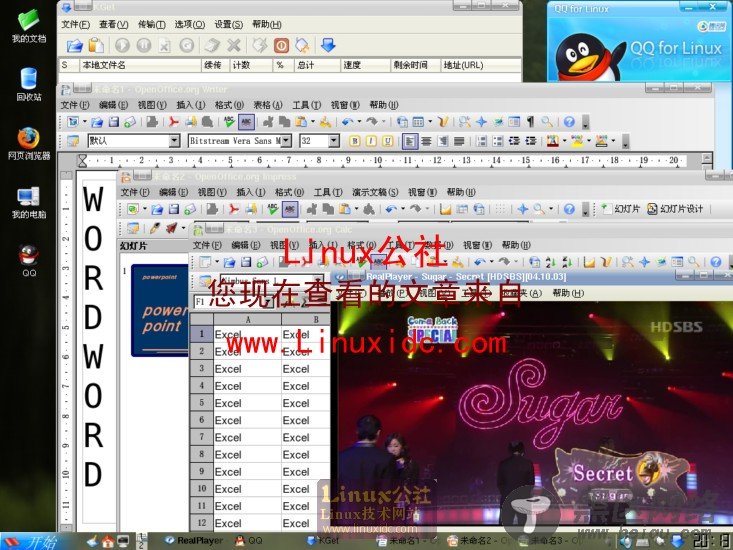Select the powerpoint slide thumbnail in Impress
Image resolution: width=733 pixels, height=550 pixels.
point(160,311)
